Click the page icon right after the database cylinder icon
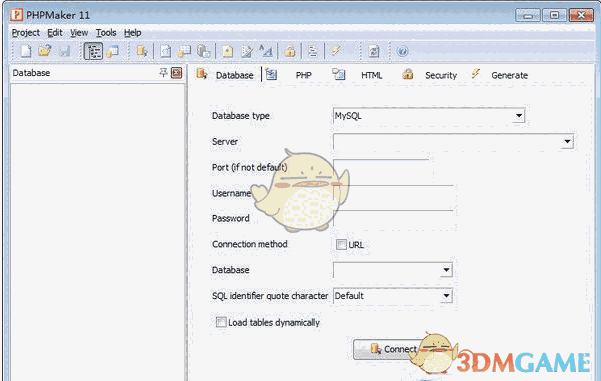 coord(166,51)
